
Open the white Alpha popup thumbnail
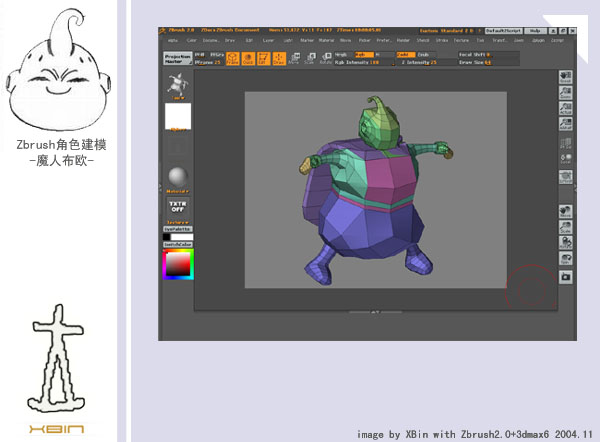tap(178, 117)
